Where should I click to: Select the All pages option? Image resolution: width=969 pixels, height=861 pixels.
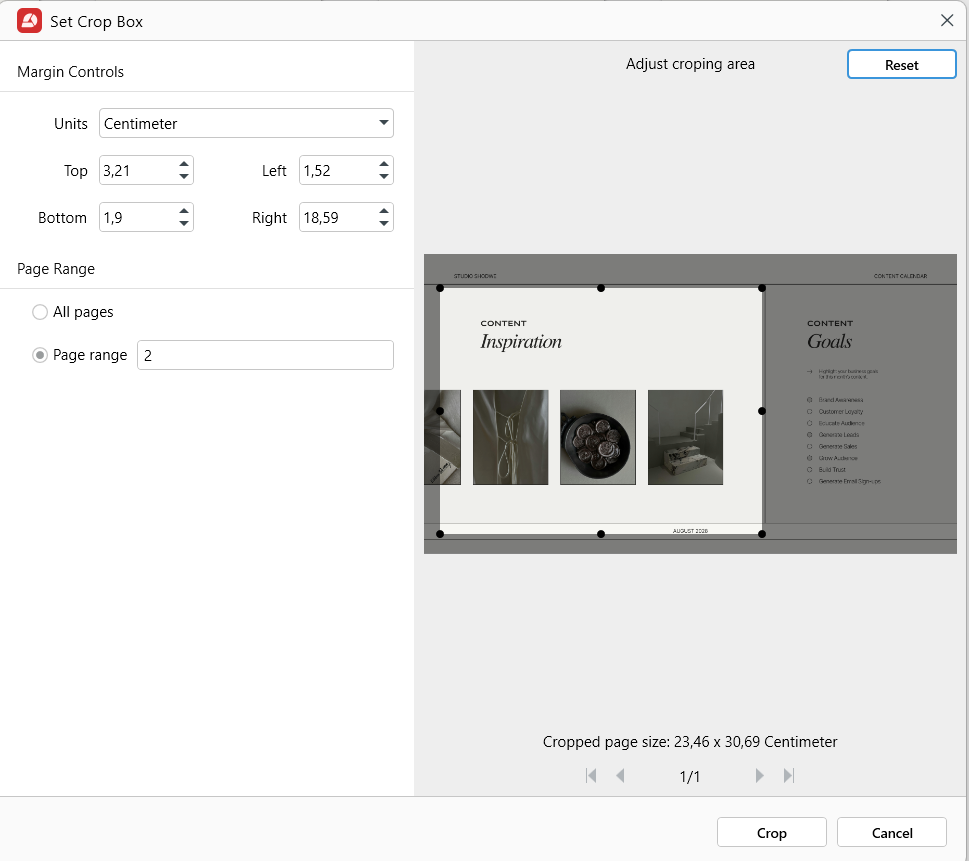point(40,312)
